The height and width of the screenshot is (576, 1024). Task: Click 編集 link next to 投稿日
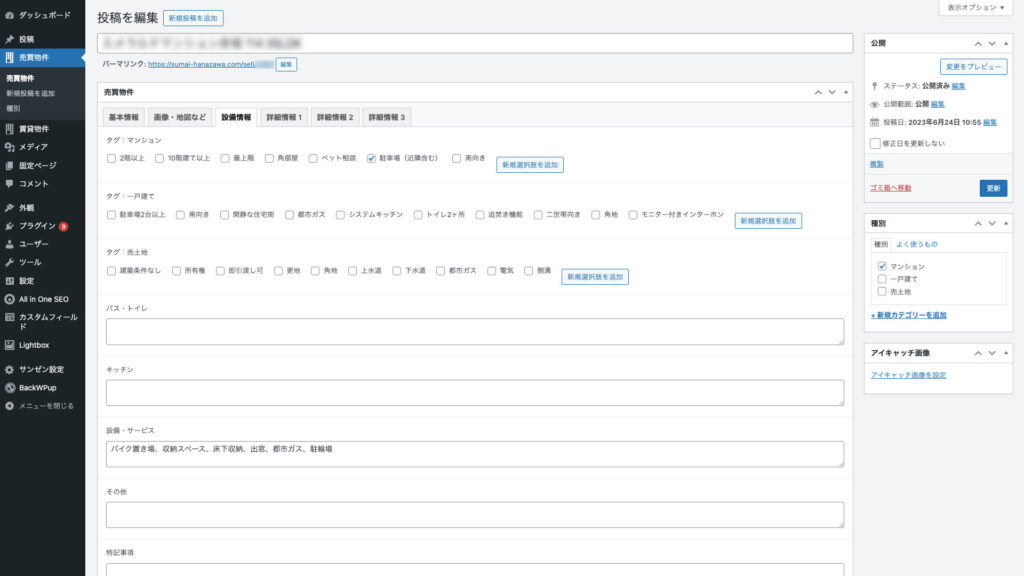point(990,122)
